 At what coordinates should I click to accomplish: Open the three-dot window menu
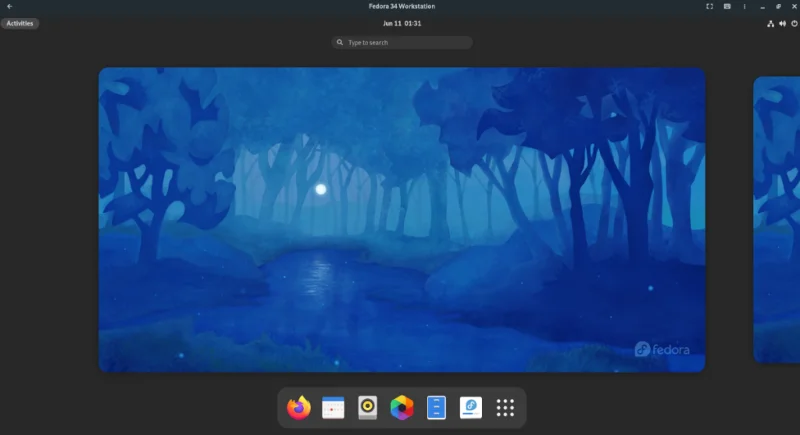(744, 7)
